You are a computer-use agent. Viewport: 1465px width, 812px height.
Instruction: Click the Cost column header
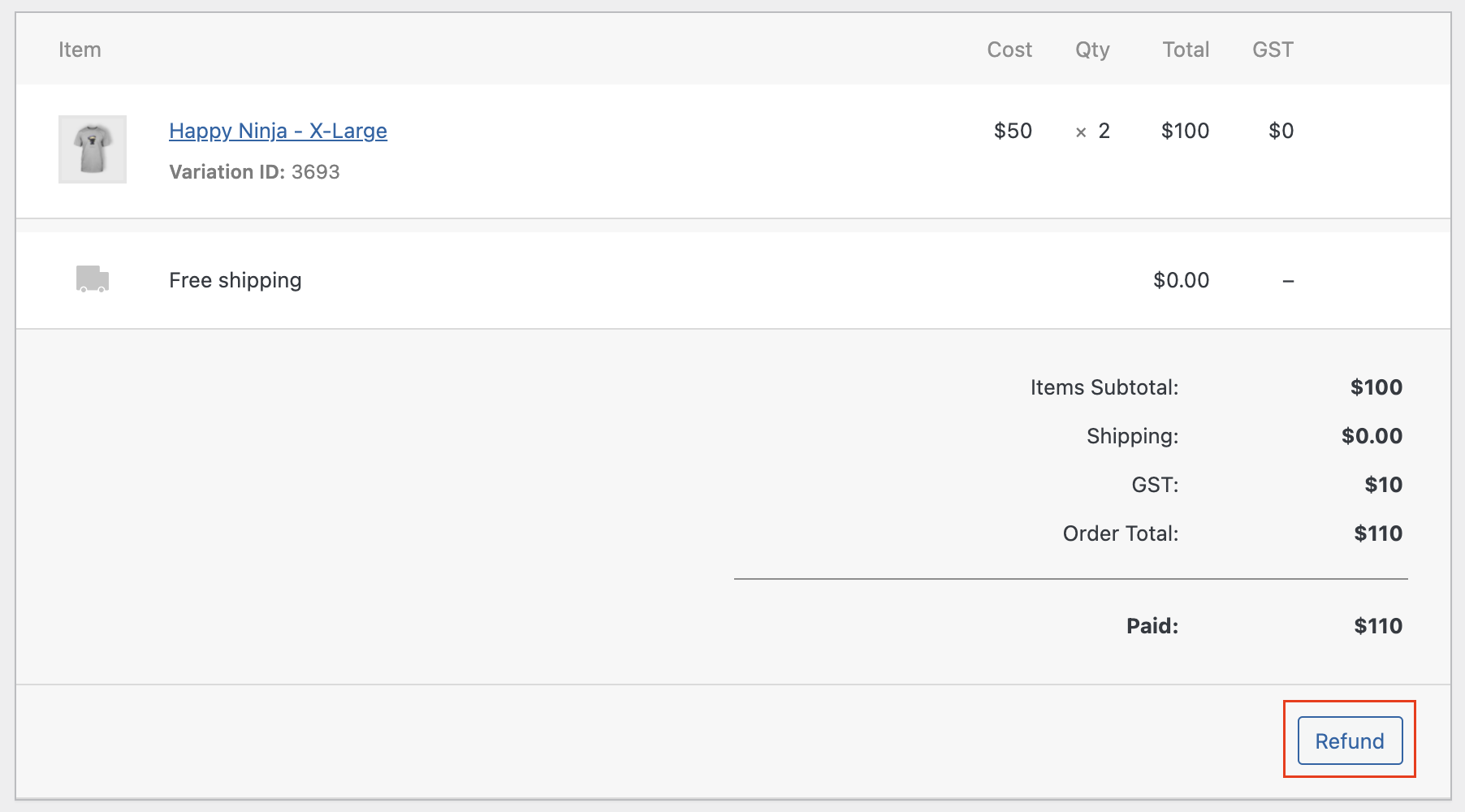point(1009,50)
